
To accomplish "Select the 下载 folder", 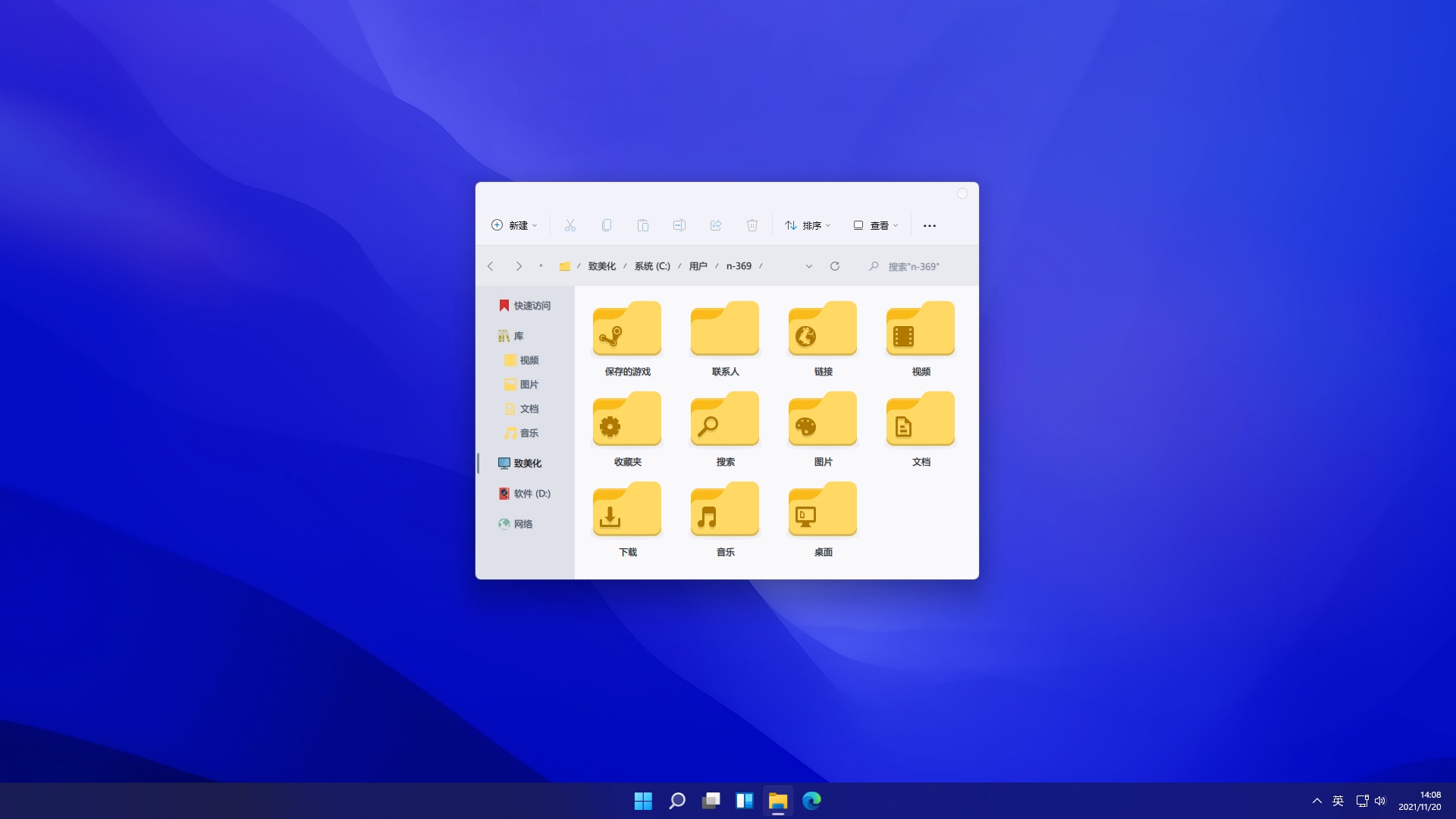I will pos(627,519).
